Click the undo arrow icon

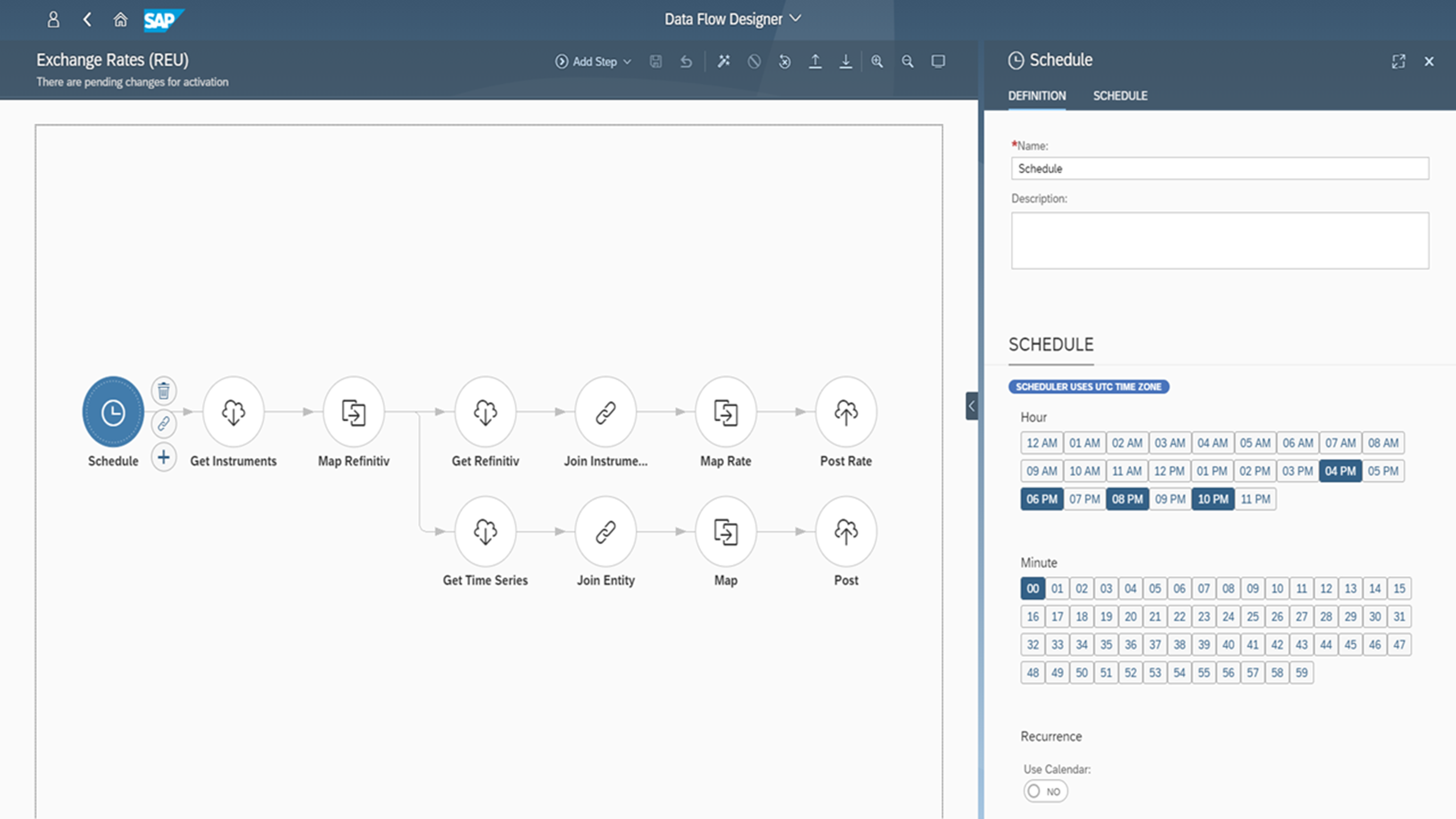point(686,62)
